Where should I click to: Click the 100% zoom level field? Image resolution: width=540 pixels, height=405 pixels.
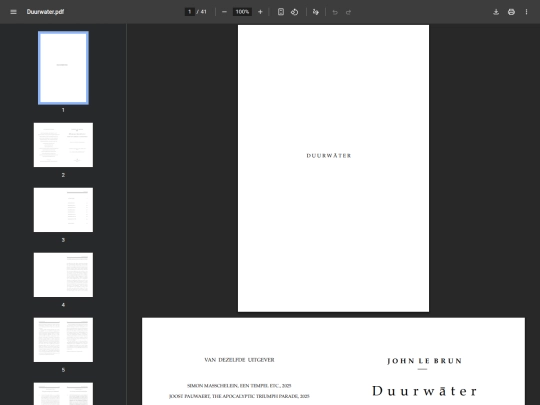click(242, 12)
